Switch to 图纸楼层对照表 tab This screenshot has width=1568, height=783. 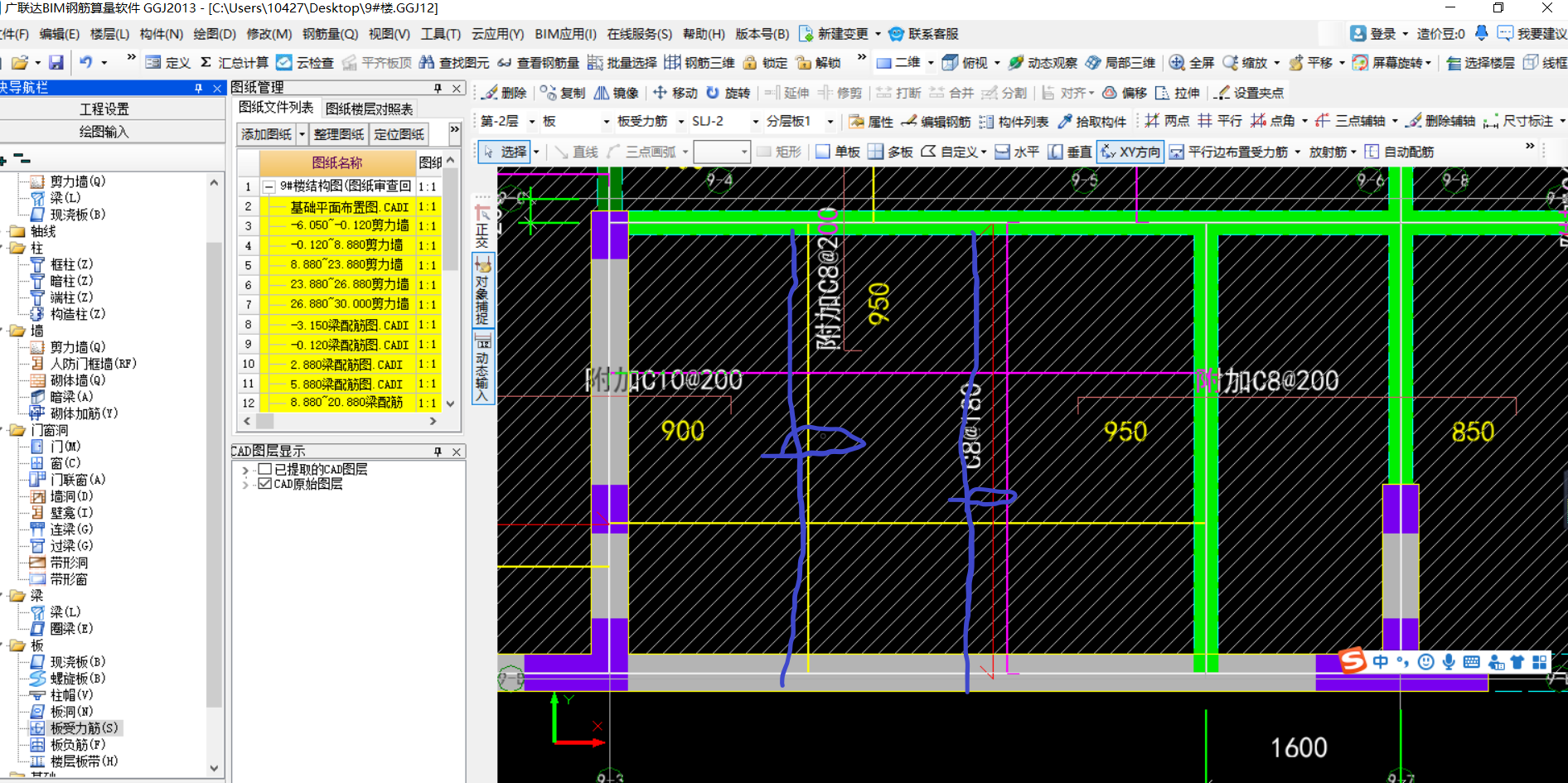(x=369, y=109)
